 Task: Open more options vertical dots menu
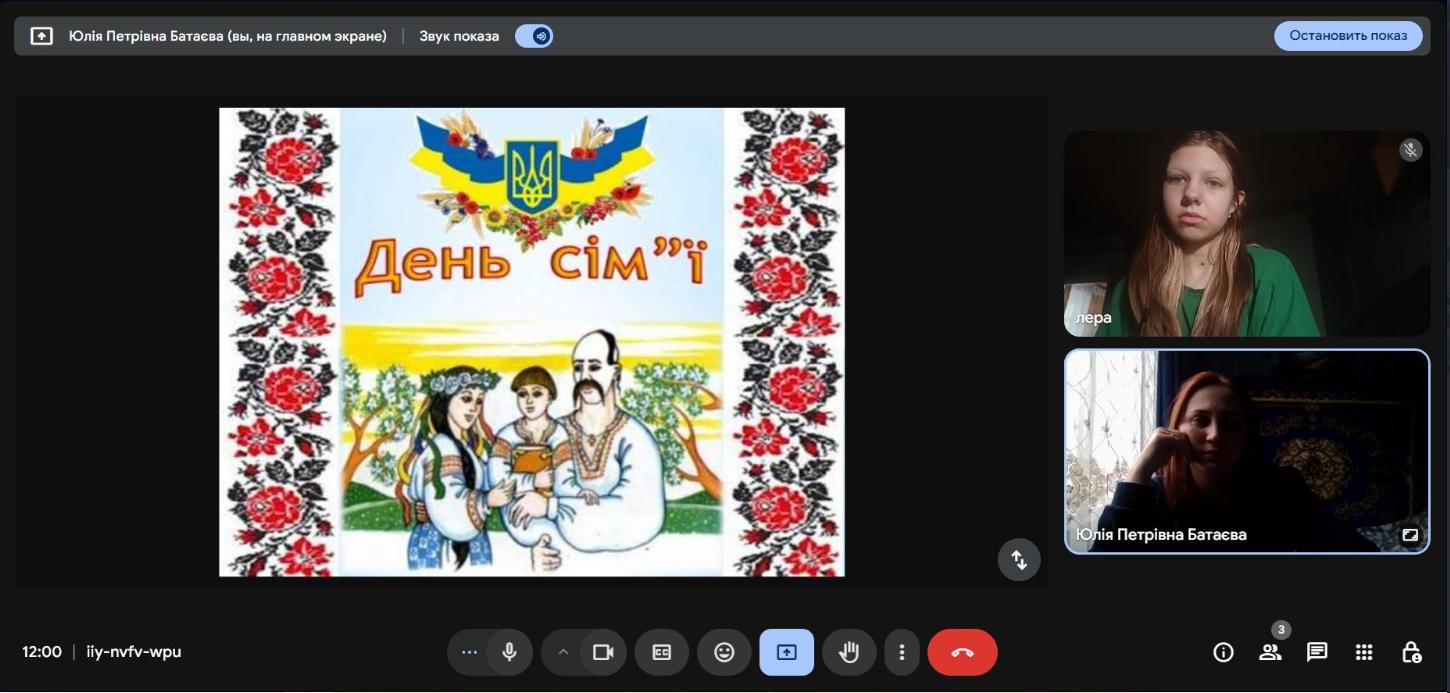pyautogui.click(x=902, y=652)
